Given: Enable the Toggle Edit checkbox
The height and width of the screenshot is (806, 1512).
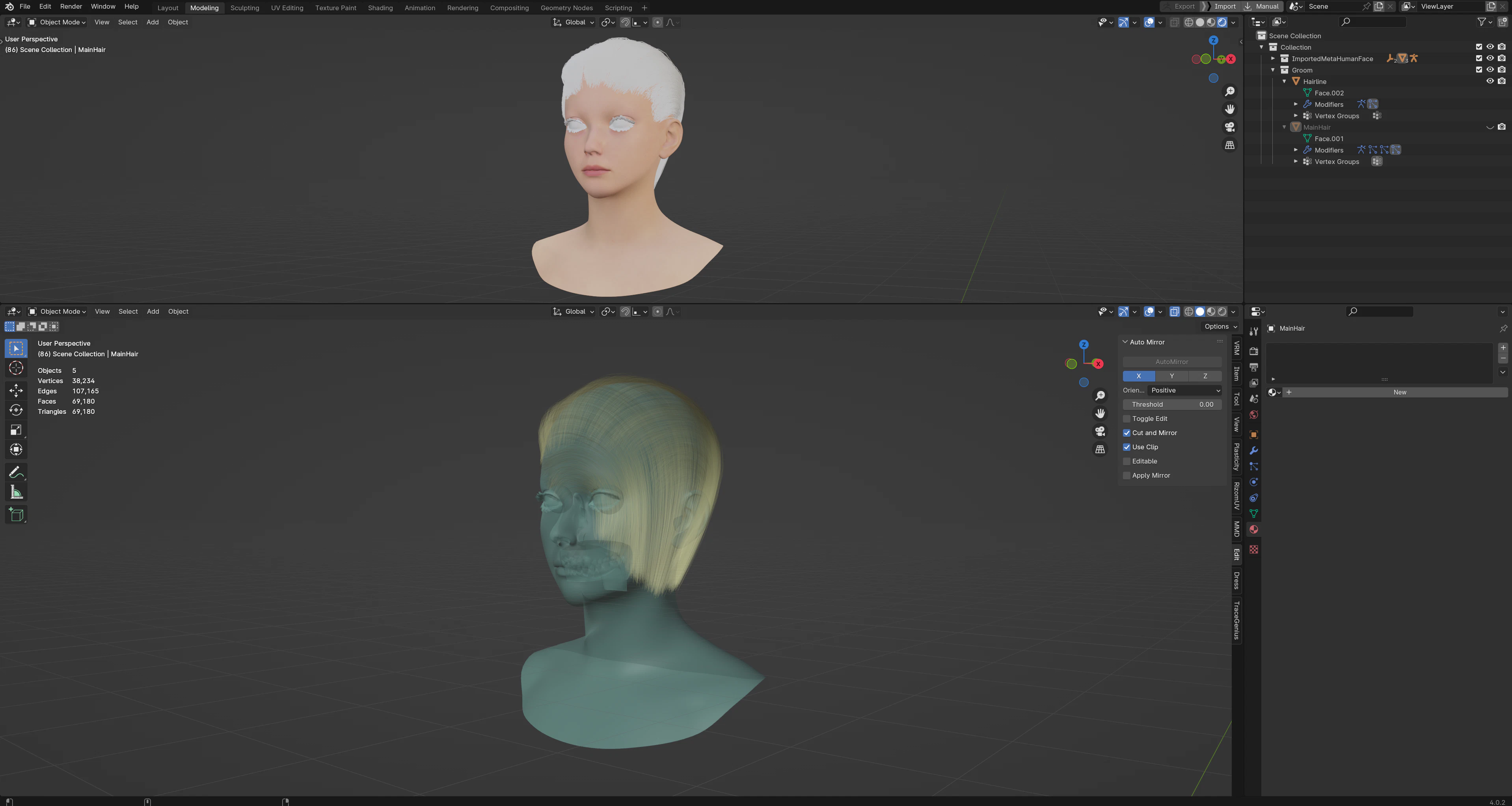Looking at the screenshot, I should coord(1127,419).
